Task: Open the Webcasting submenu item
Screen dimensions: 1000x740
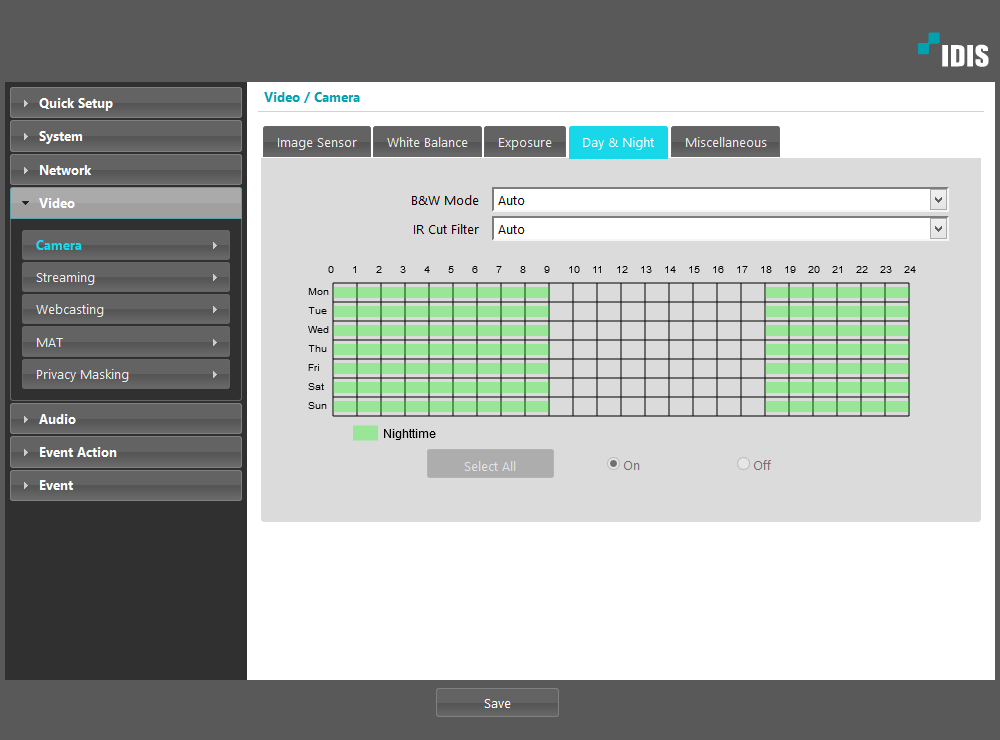Action: pyautogui.click(x=125, y=309)
